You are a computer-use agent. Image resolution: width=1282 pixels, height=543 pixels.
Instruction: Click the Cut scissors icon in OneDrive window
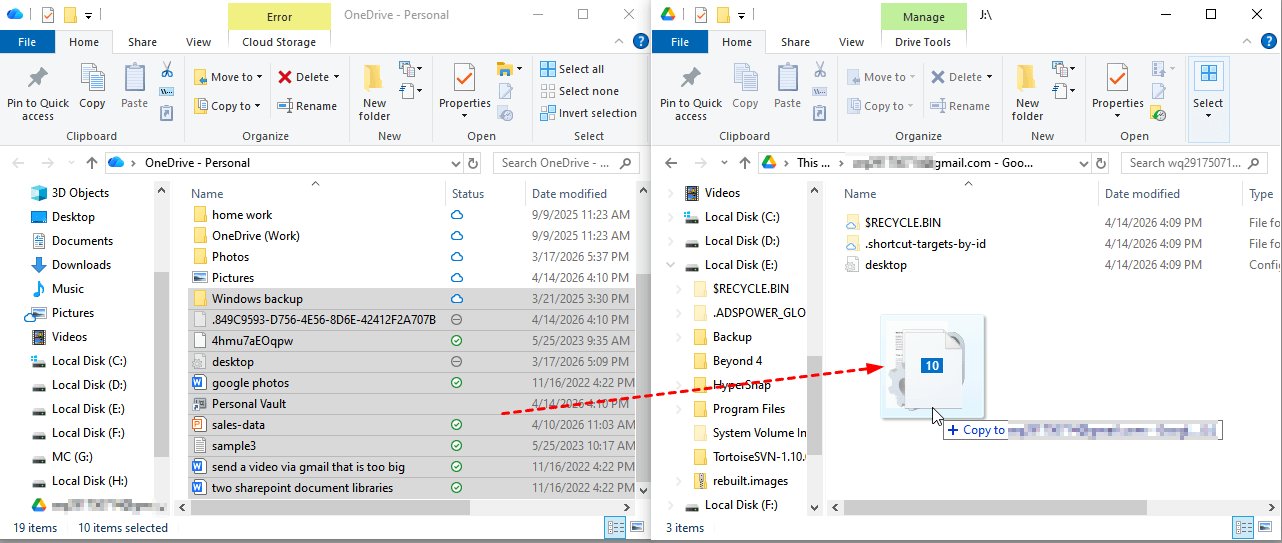167,70
